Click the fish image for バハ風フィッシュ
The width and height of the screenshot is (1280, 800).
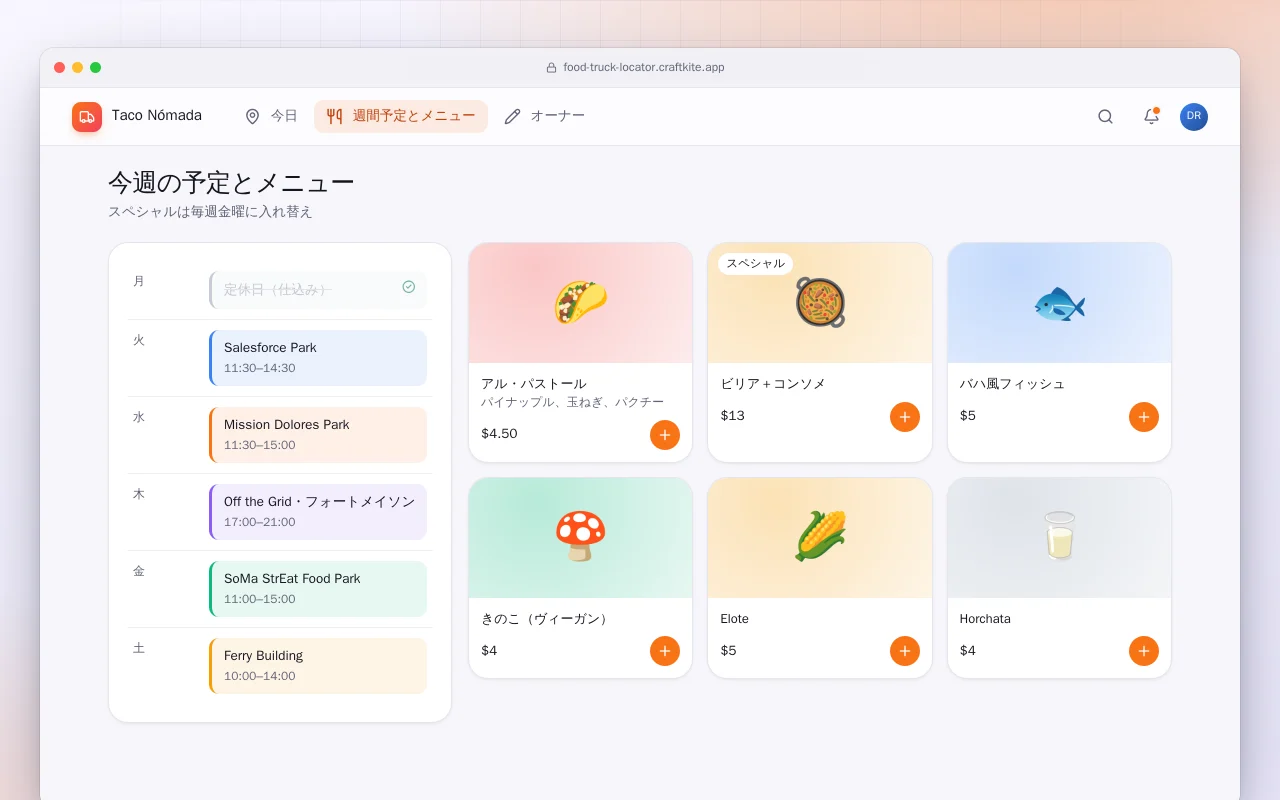1059,302
